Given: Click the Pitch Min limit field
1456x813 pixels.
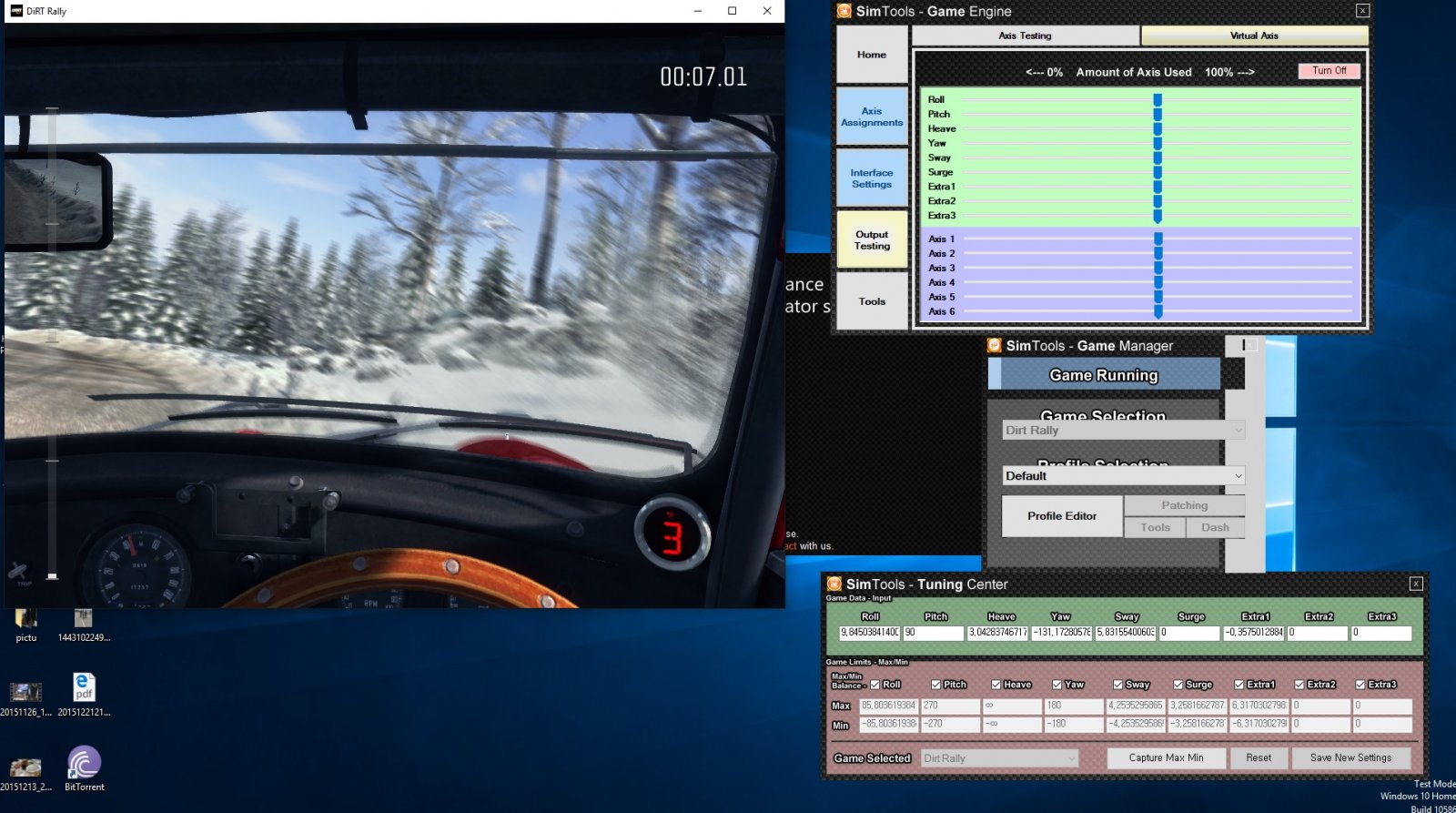Looking at the screenshot, I should [x=950, y=725].
